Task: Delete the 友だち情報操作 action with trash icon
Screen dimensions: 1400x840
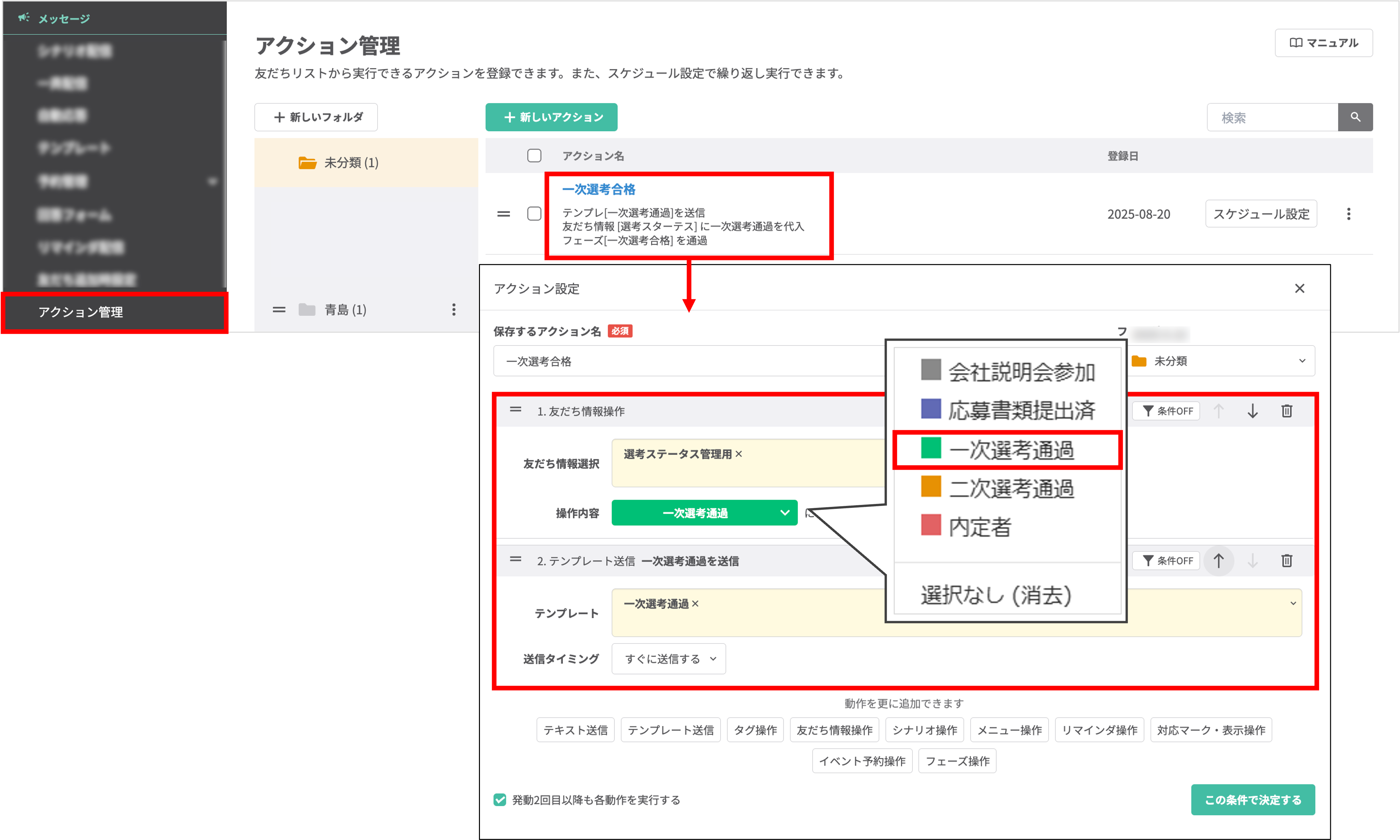Action: pos(1286,411)
